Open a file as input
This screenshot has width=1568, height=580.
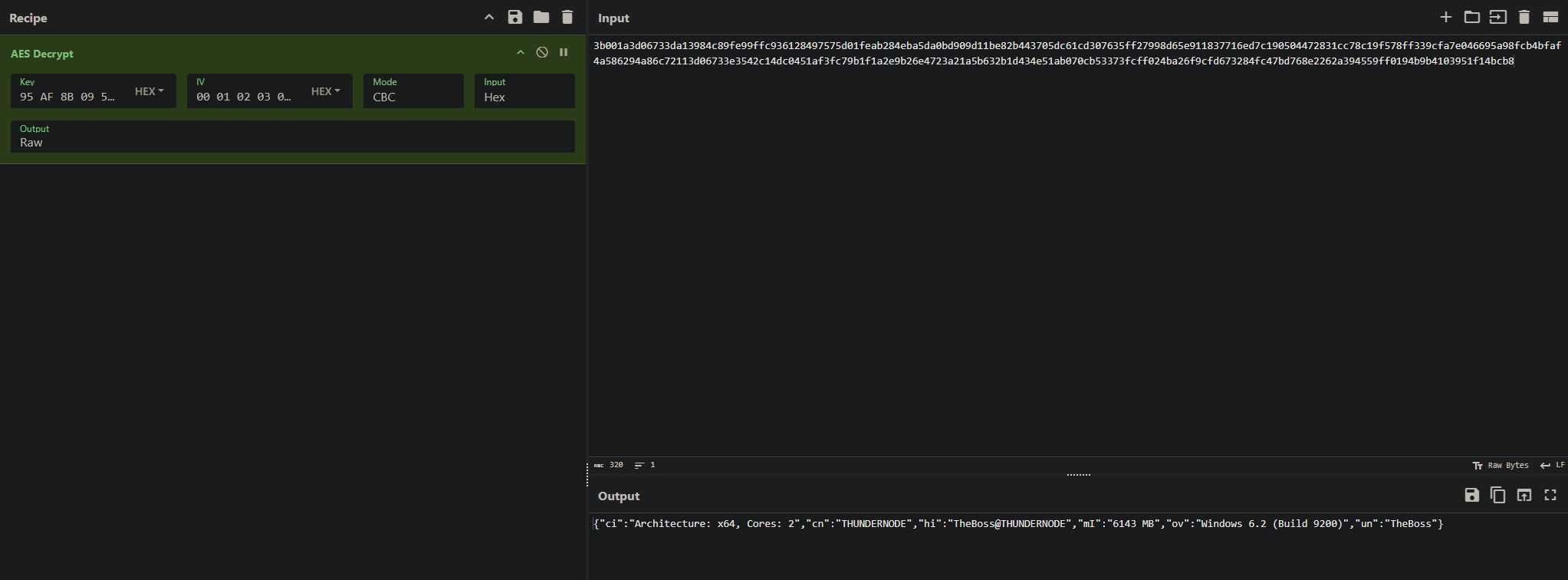(1472, 18)
